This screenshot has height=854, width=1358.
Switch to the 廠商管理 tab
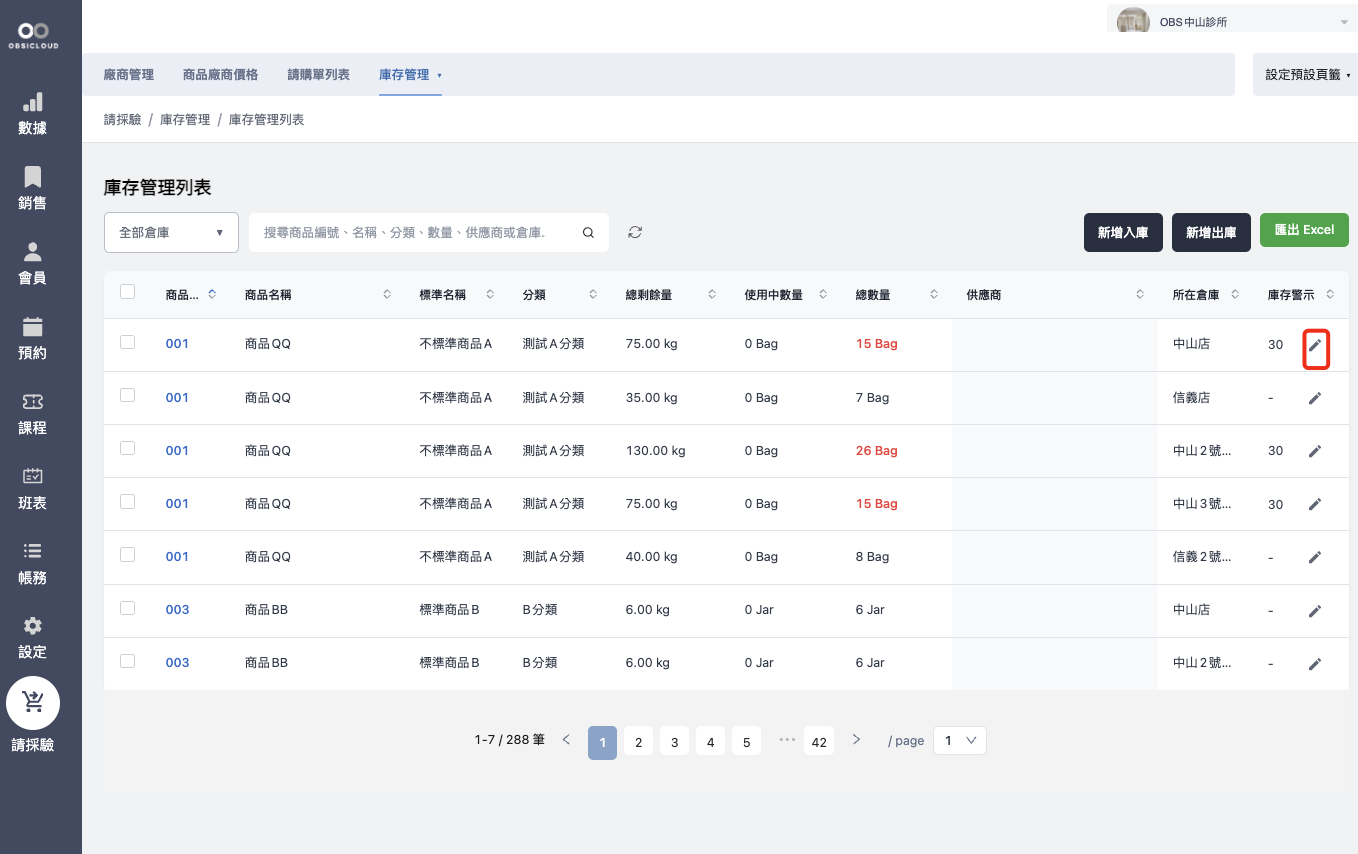129,75
